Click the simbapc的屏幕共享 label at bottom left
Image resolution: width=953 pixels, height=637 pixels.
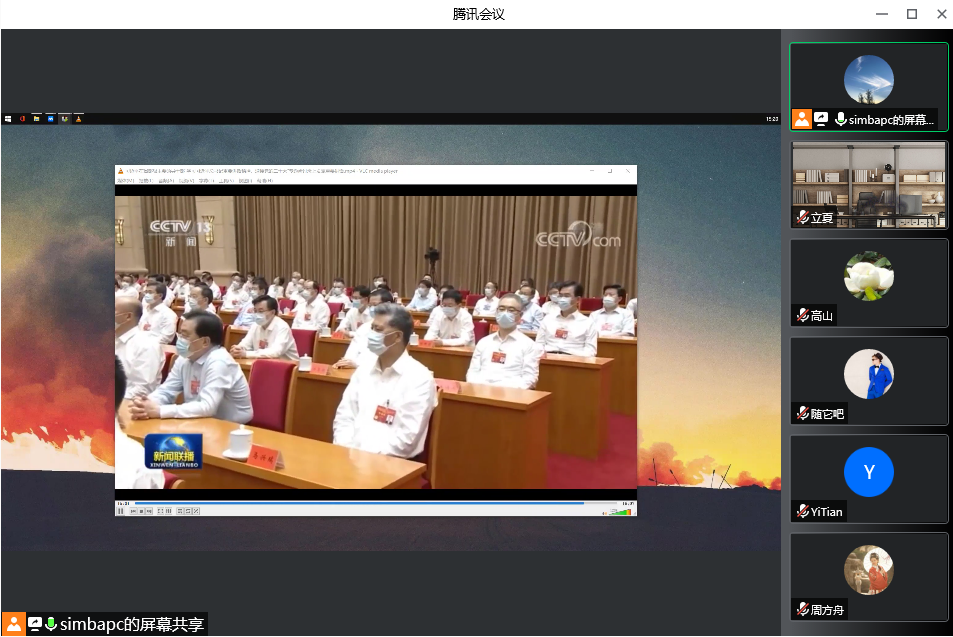(x=132, y=624)
